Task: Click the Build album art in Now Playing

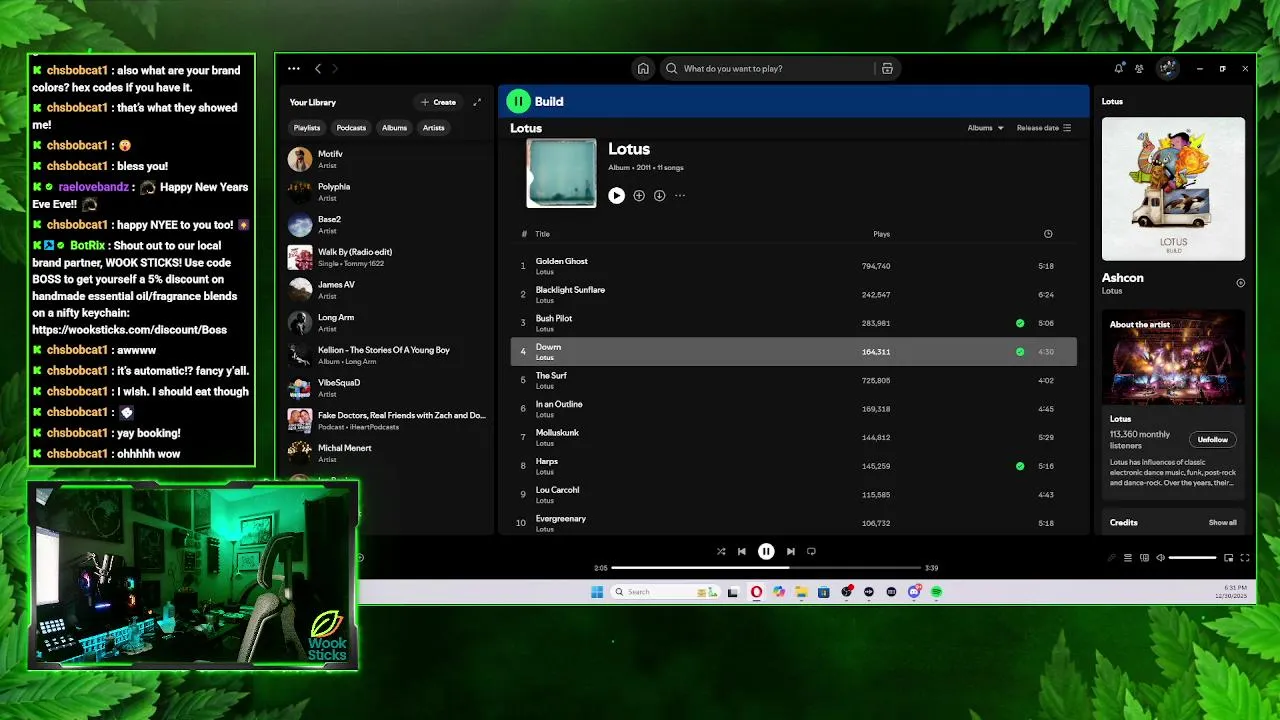Action: (x=1174, y=189)
